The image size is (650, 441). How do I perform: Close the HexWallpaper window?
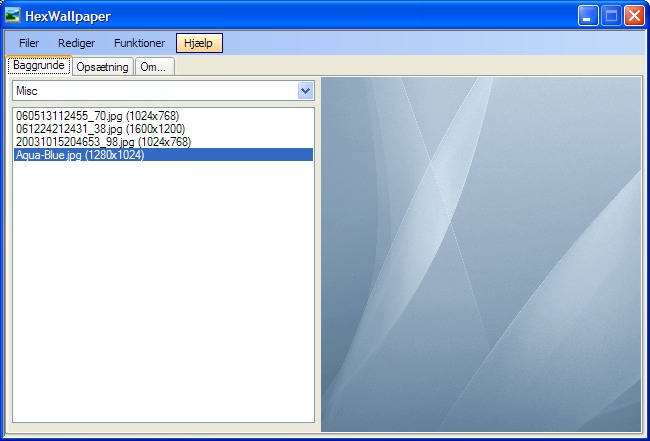coord(635,16)
